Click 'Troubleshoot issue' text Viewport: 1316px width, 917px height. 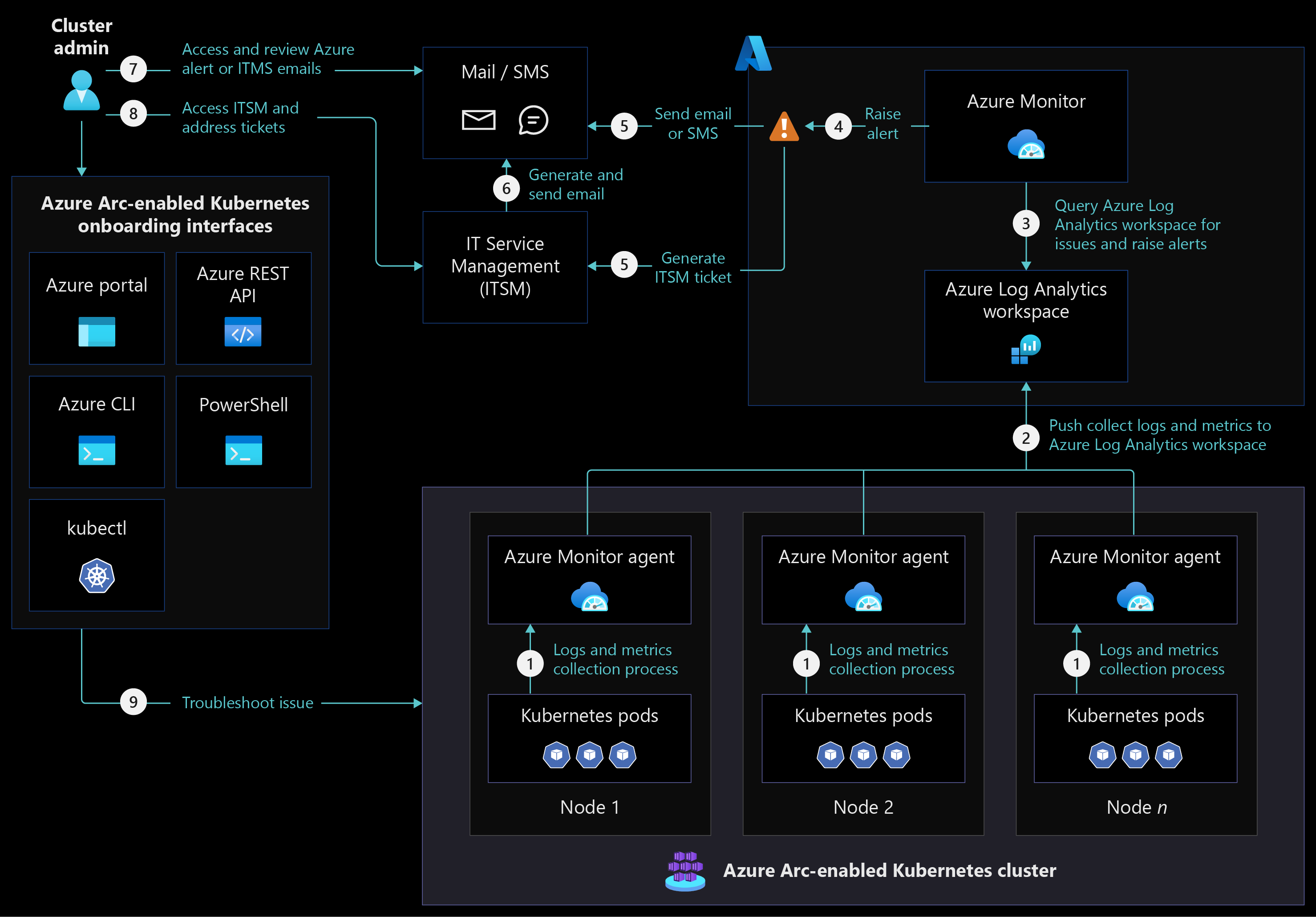(247, 702)
